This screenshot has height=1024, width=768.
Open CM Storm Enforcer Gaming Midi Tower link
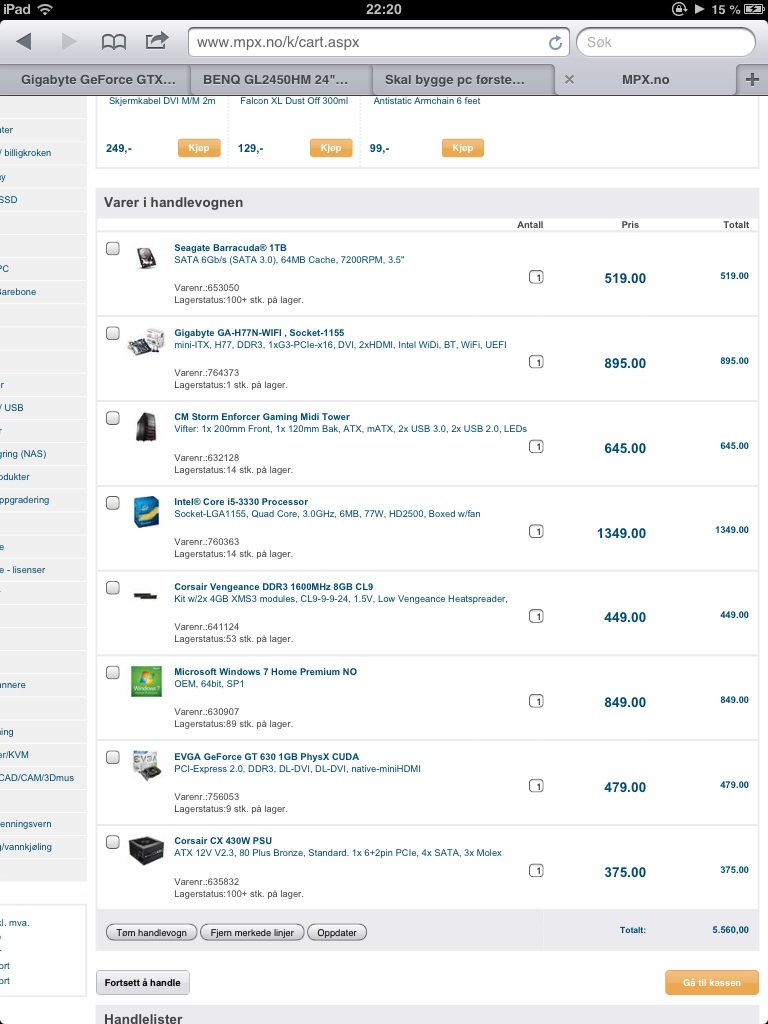click(x=262, y=417)
